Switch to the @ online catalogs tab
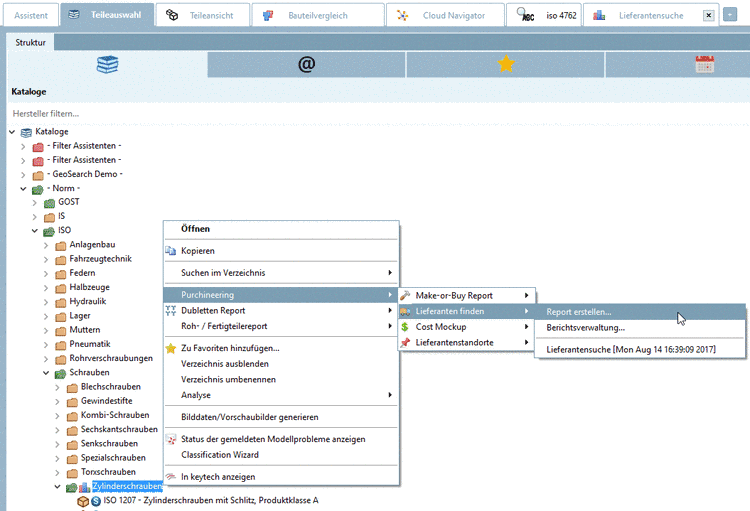 pos(306,64)
